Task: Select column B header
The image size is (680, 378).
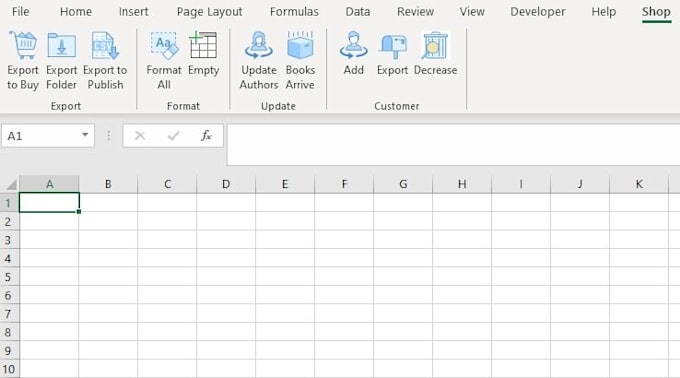Action: click(108, 184)
